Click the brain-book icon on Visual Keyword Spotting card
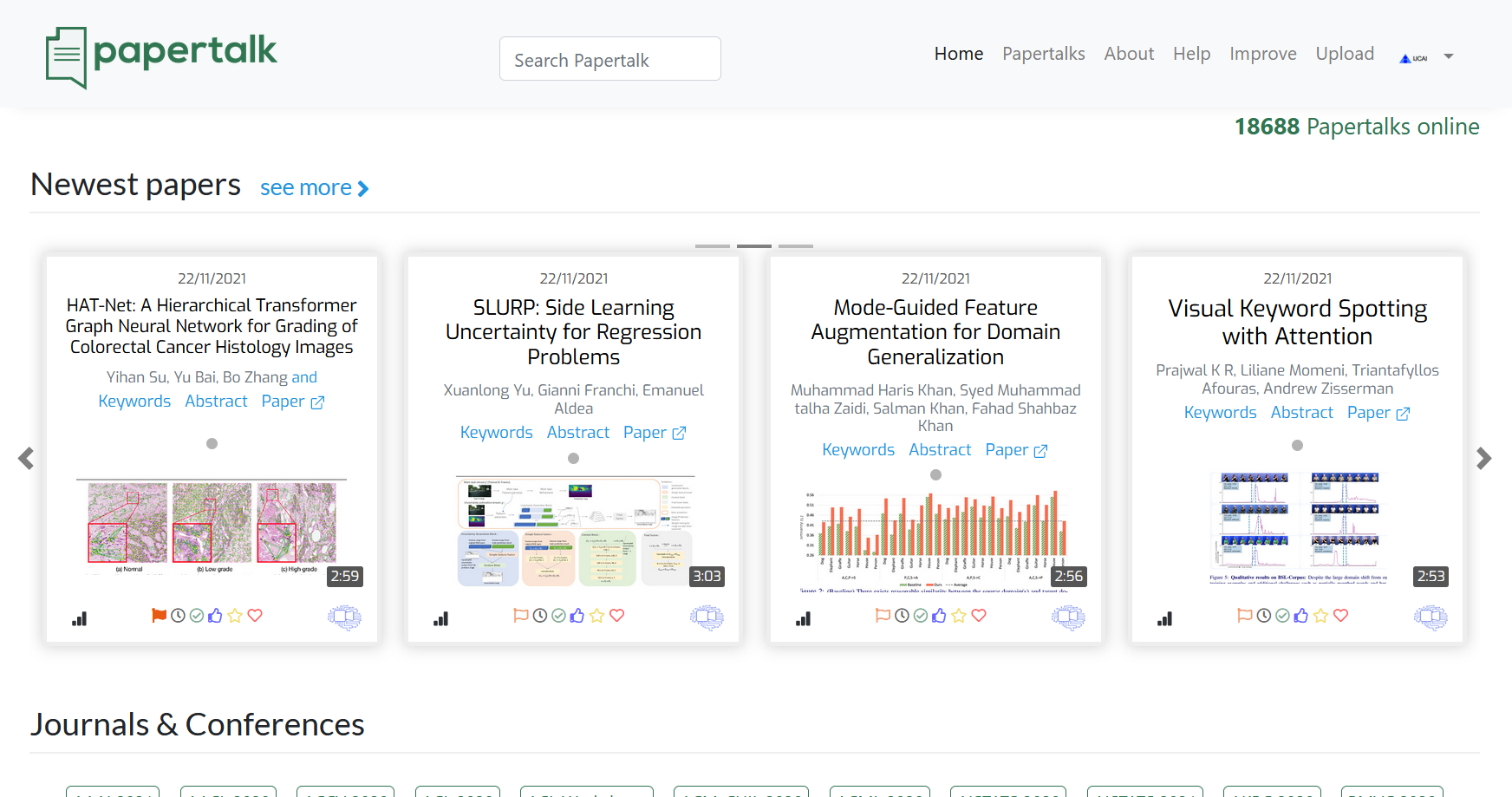 pyautogui.click(x=1431, y=617)
